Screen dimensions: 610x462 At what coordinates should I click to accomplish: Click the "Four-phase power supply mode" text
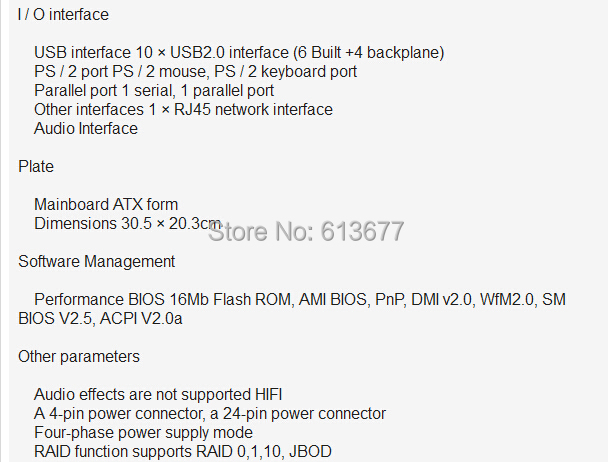(x=143, y=433)
